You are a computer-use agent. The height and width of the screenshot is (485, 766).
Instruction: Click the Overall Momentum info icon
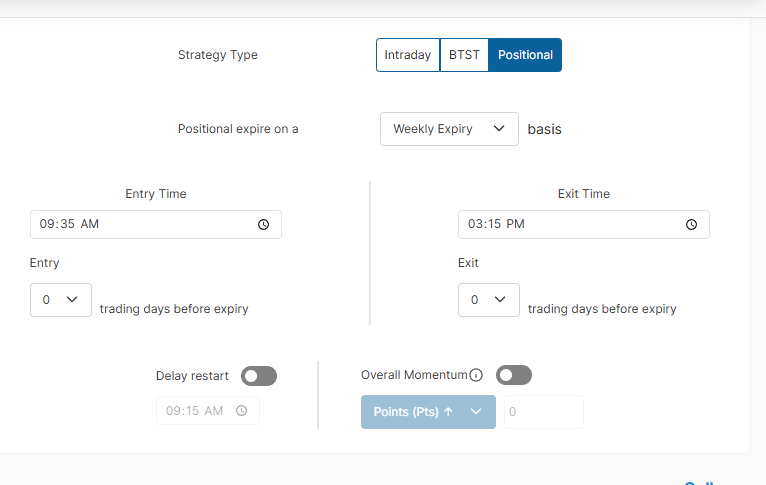[476, 376]
